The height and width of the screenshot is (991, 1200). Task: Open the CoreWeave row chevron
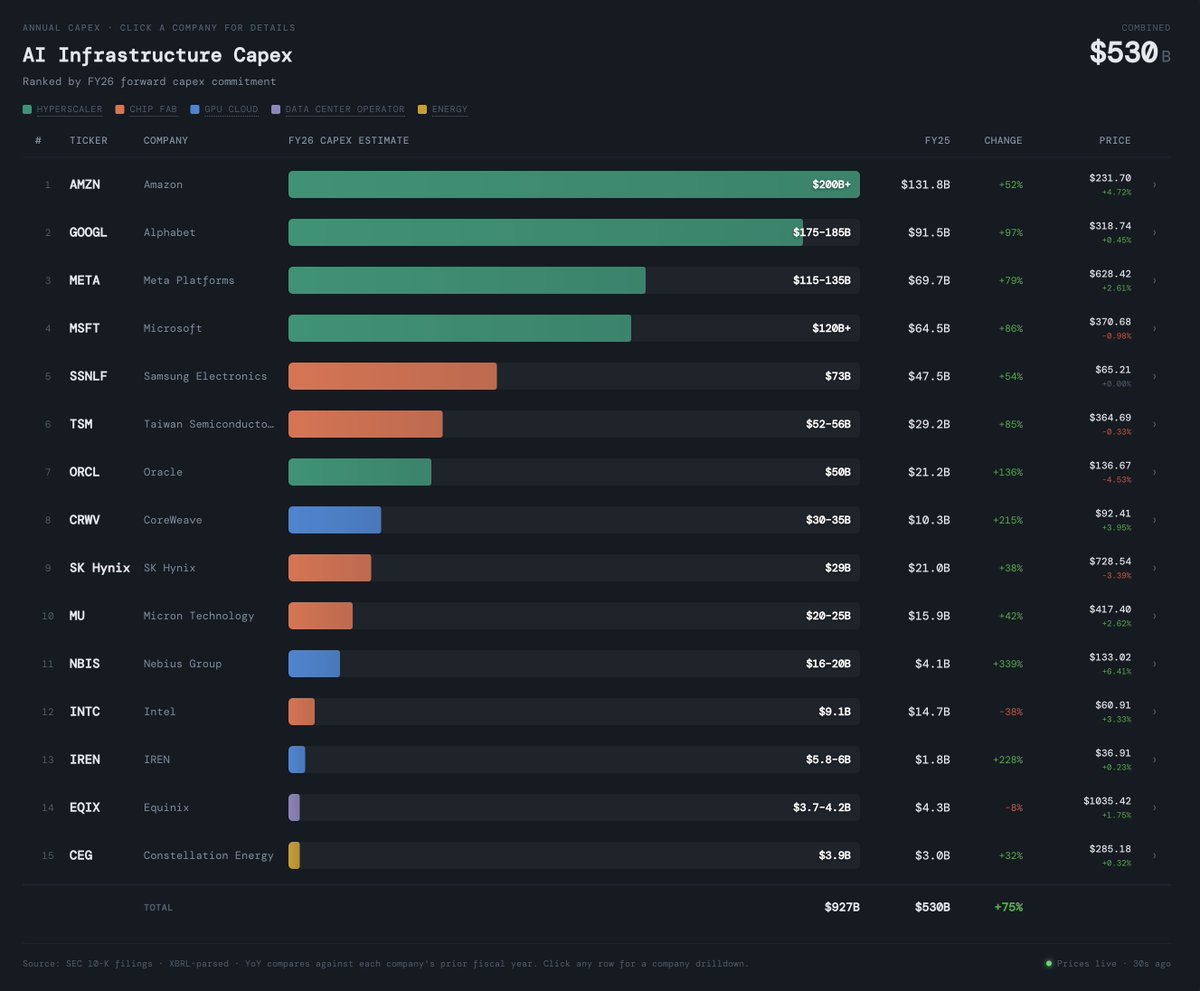click(1154, 520)
